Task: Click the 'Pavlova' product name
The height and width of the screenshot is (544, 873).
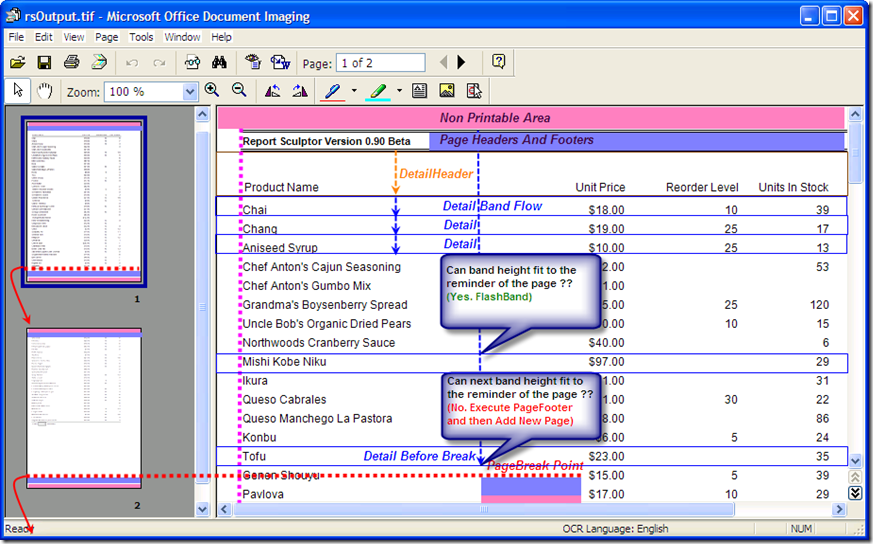Action: point(261,494)
